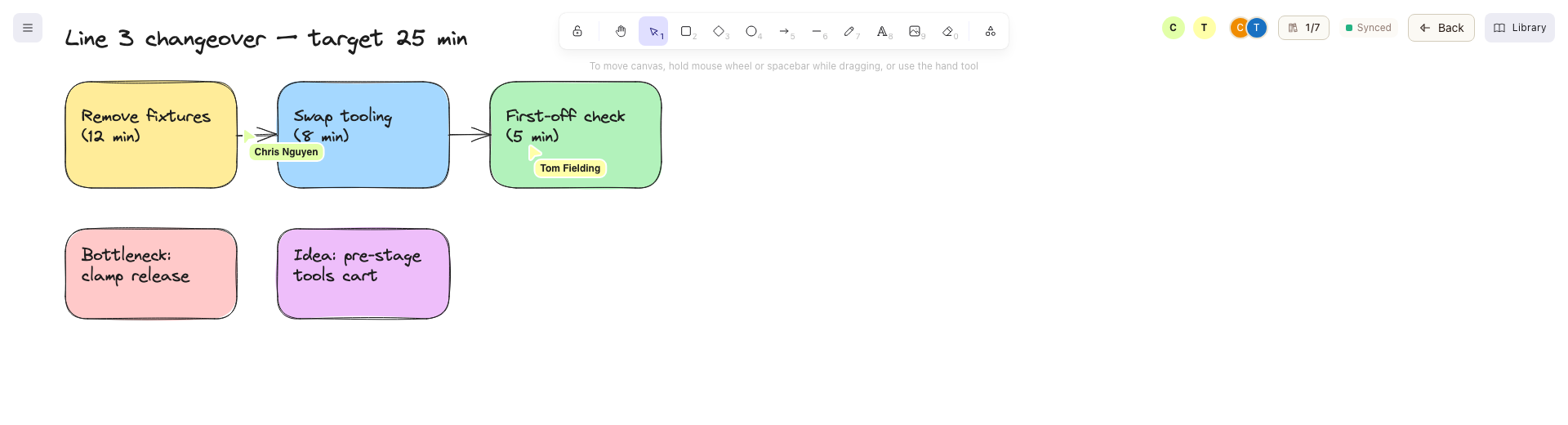Select the Arrow tool

point(784,31)
